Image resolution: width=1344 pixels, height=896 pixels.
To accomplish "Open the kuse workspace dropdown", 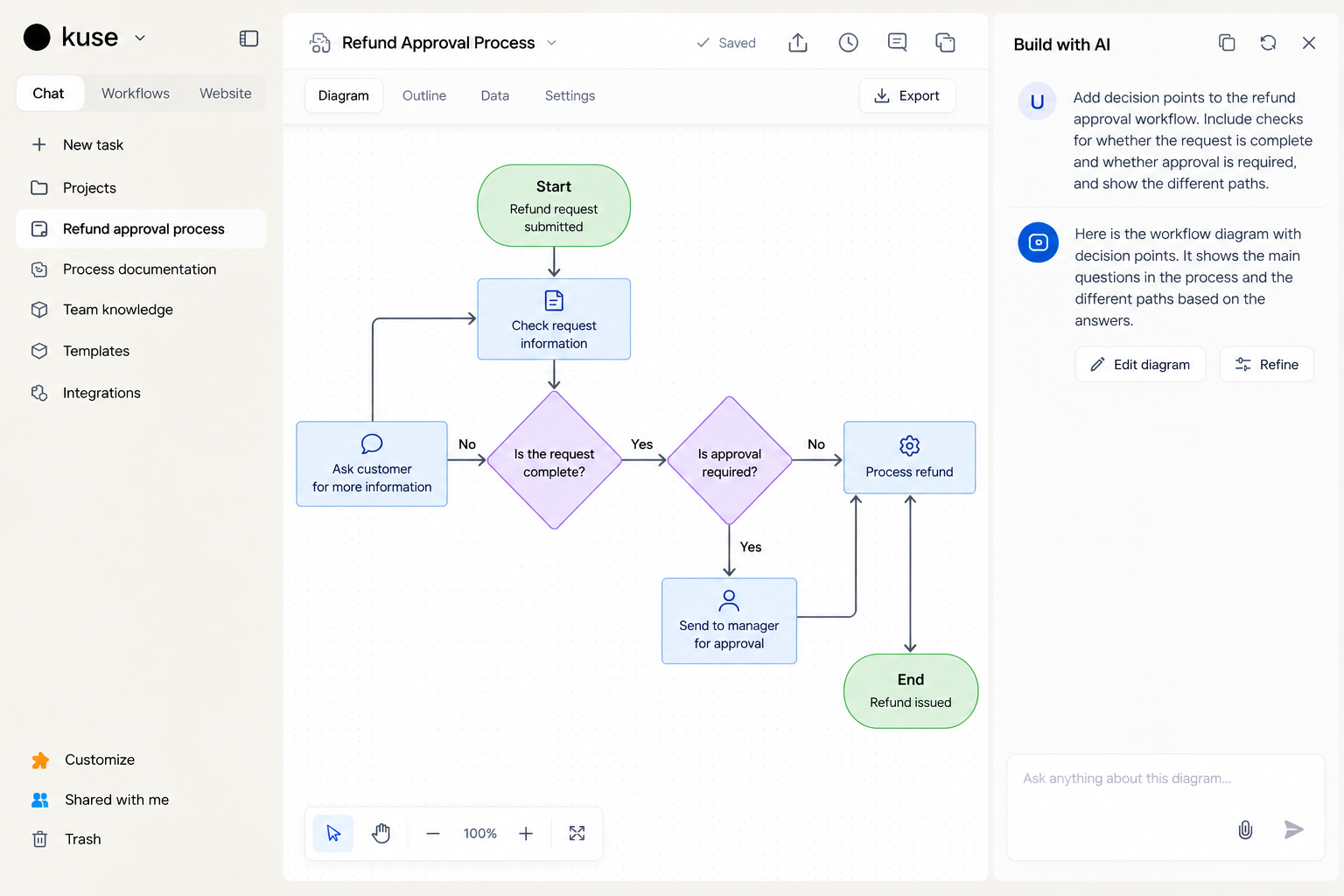I will 140,38.
